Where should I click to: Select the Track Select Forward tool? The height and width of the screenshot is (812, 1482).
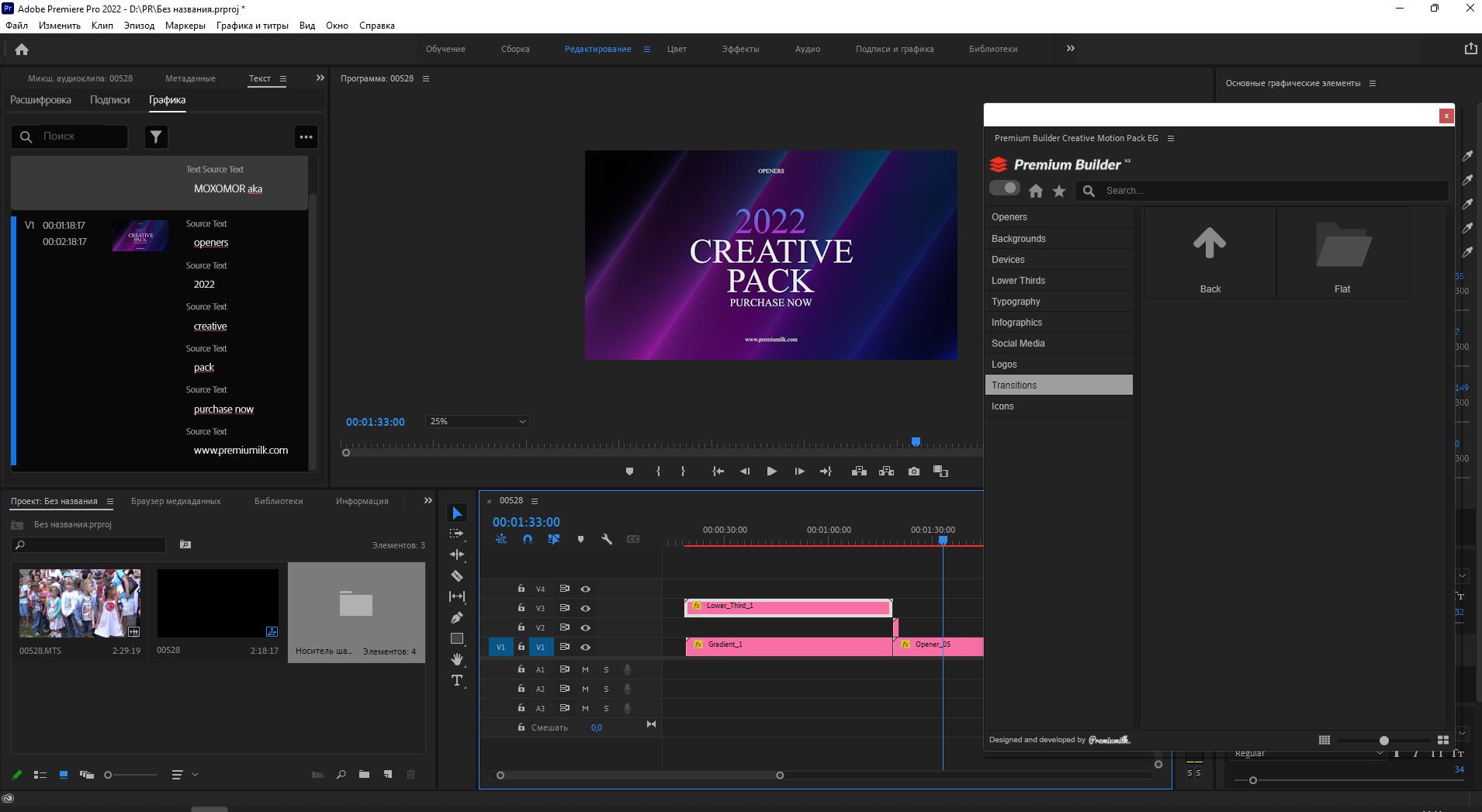click(457, 534)
